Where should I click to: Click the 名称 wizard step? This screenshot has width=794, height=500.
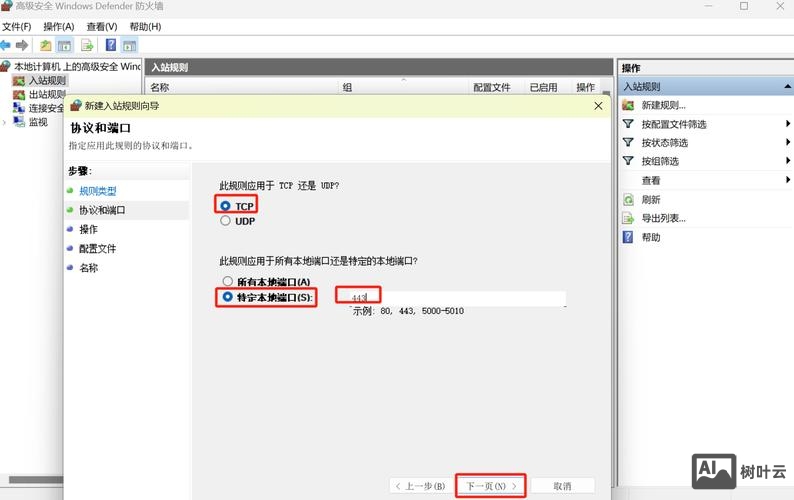click(x=88, y=268)
